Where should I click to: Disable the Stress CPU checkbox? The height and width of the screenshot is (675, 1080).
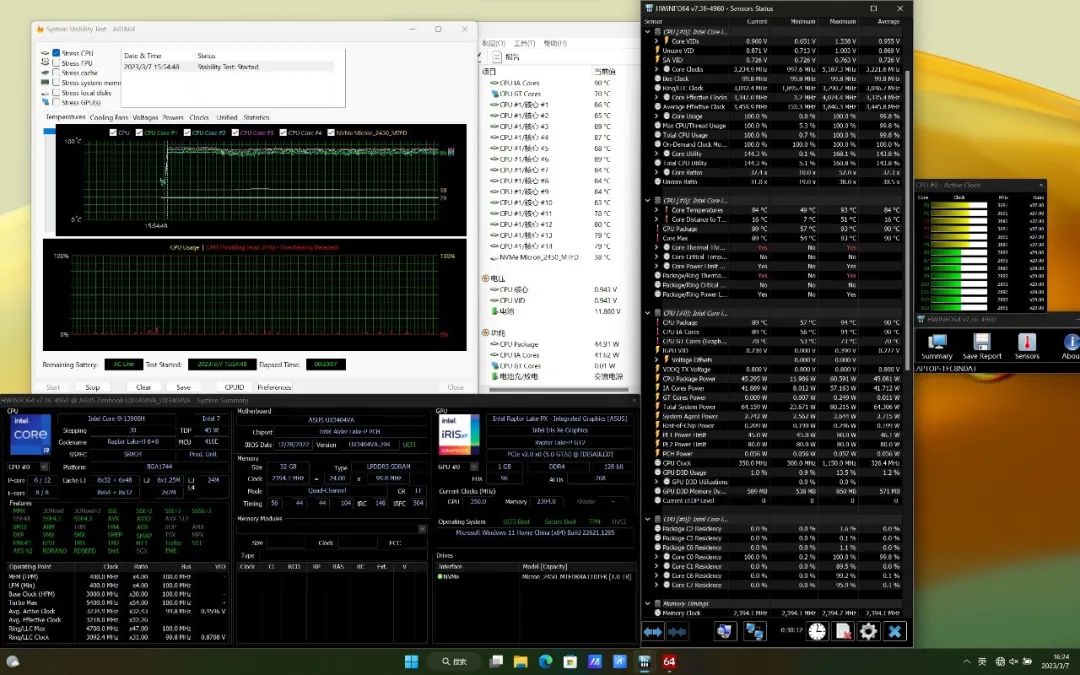tap(57, 53)
